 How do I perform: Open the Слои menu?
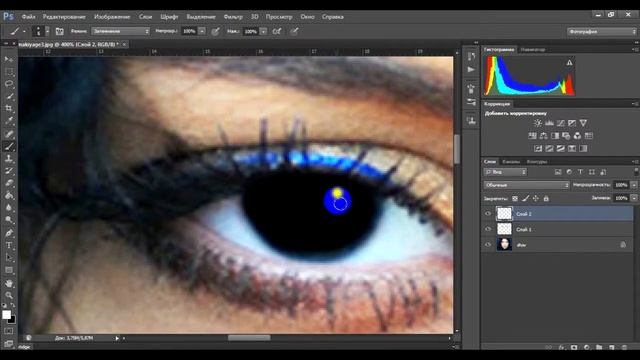[145, 17]
